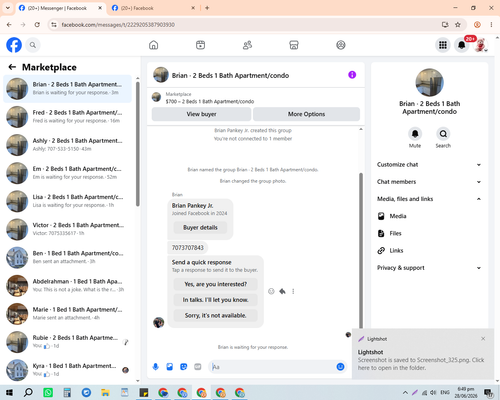Image resolution: width=500 pixels, height=400 pixels.
Task: Collapse the Media, files and links section
Action: (430, 199)
